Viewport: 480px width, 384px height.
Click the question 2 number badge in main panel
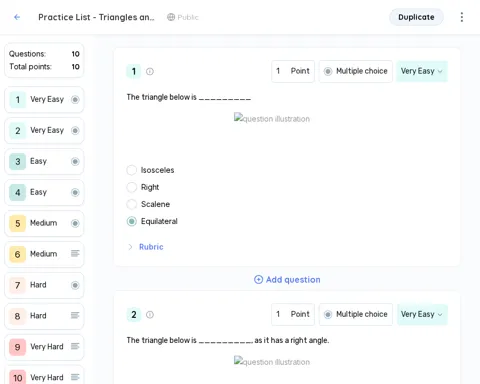pyautogui.click(x=134, y=314)
